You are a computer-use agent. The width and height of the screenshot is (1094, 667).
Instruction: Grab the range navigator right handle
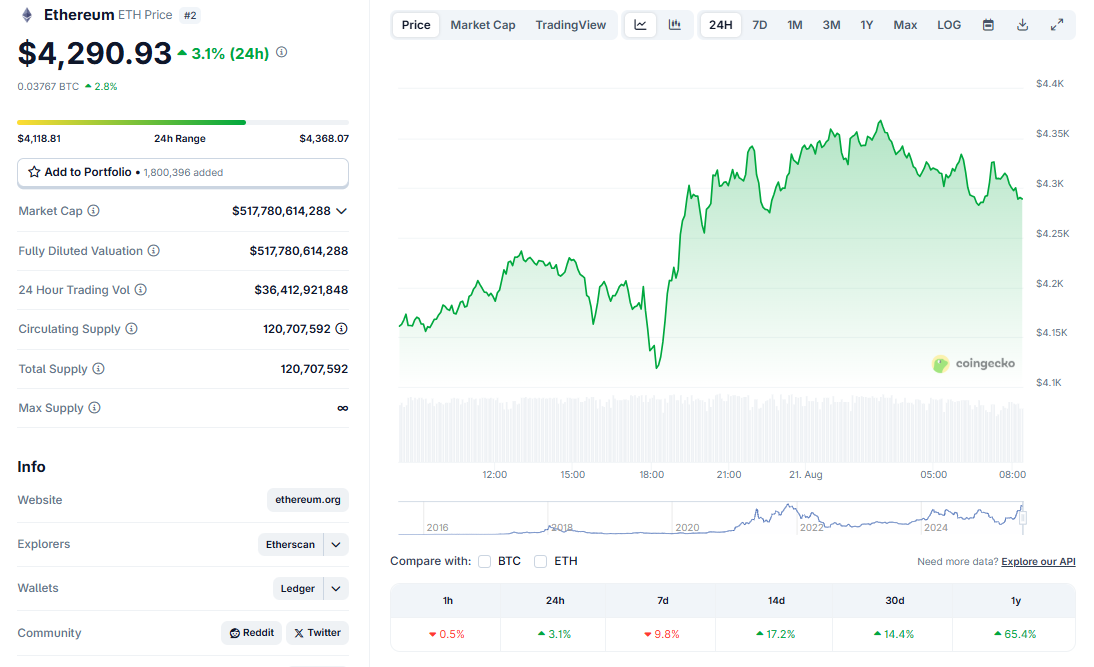tap(1024, 518)
